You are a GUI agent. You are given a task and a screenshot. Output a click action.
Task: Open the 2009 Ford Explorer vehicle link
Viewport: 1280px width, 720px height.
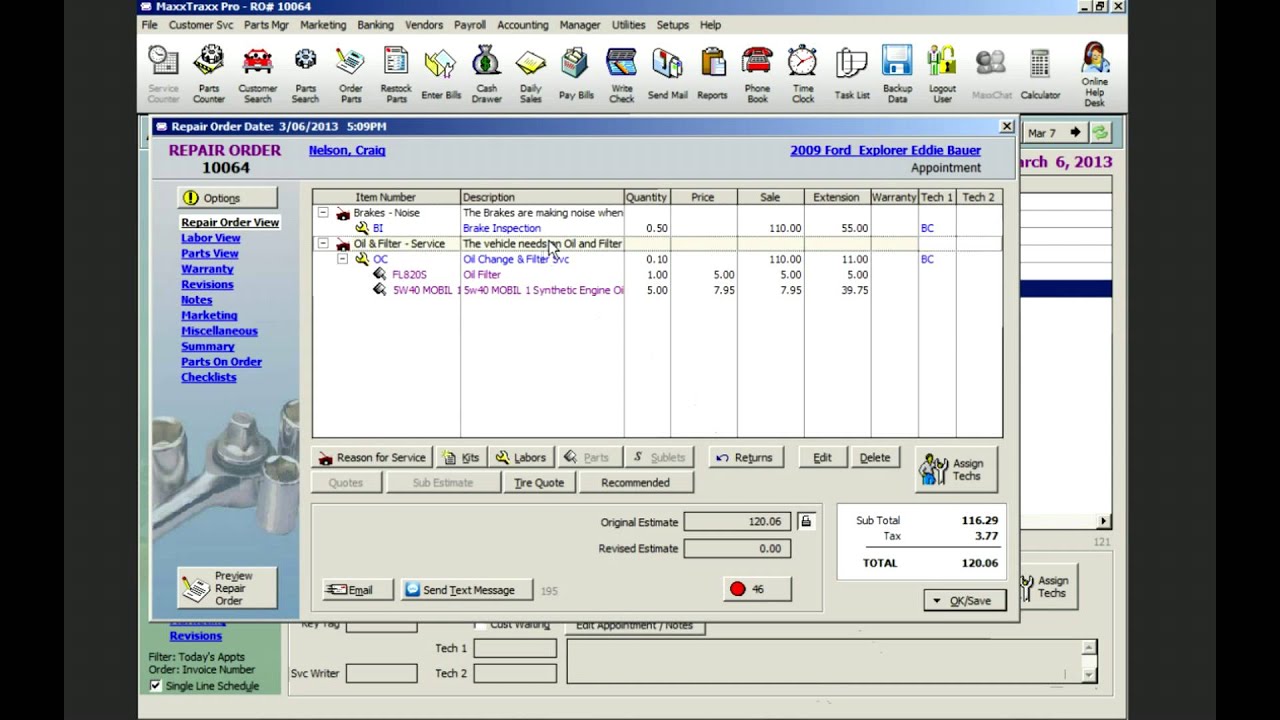[x=885, y=151]
